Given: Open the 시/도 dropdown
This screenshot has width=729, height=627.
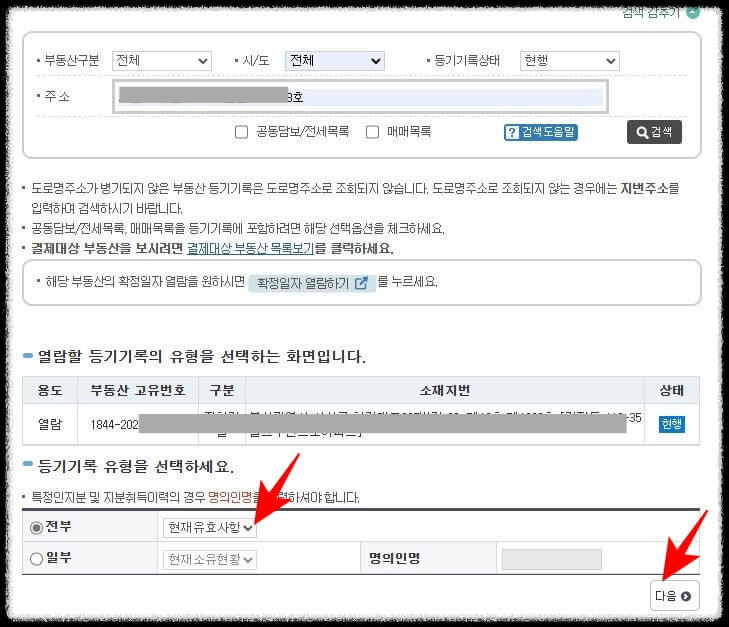Looking at the screenshot, I should tap(335, 61).
